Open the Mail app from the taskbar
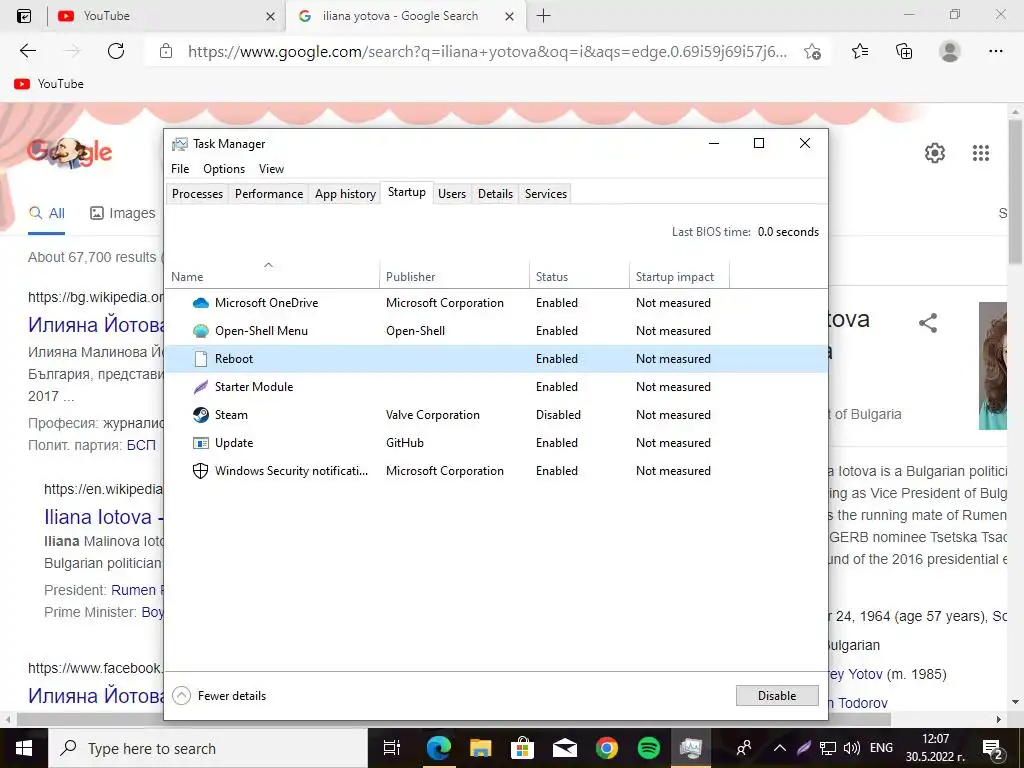Image resolution: width=1024 pixels, height=768 pixels. [x=564, y=748]
